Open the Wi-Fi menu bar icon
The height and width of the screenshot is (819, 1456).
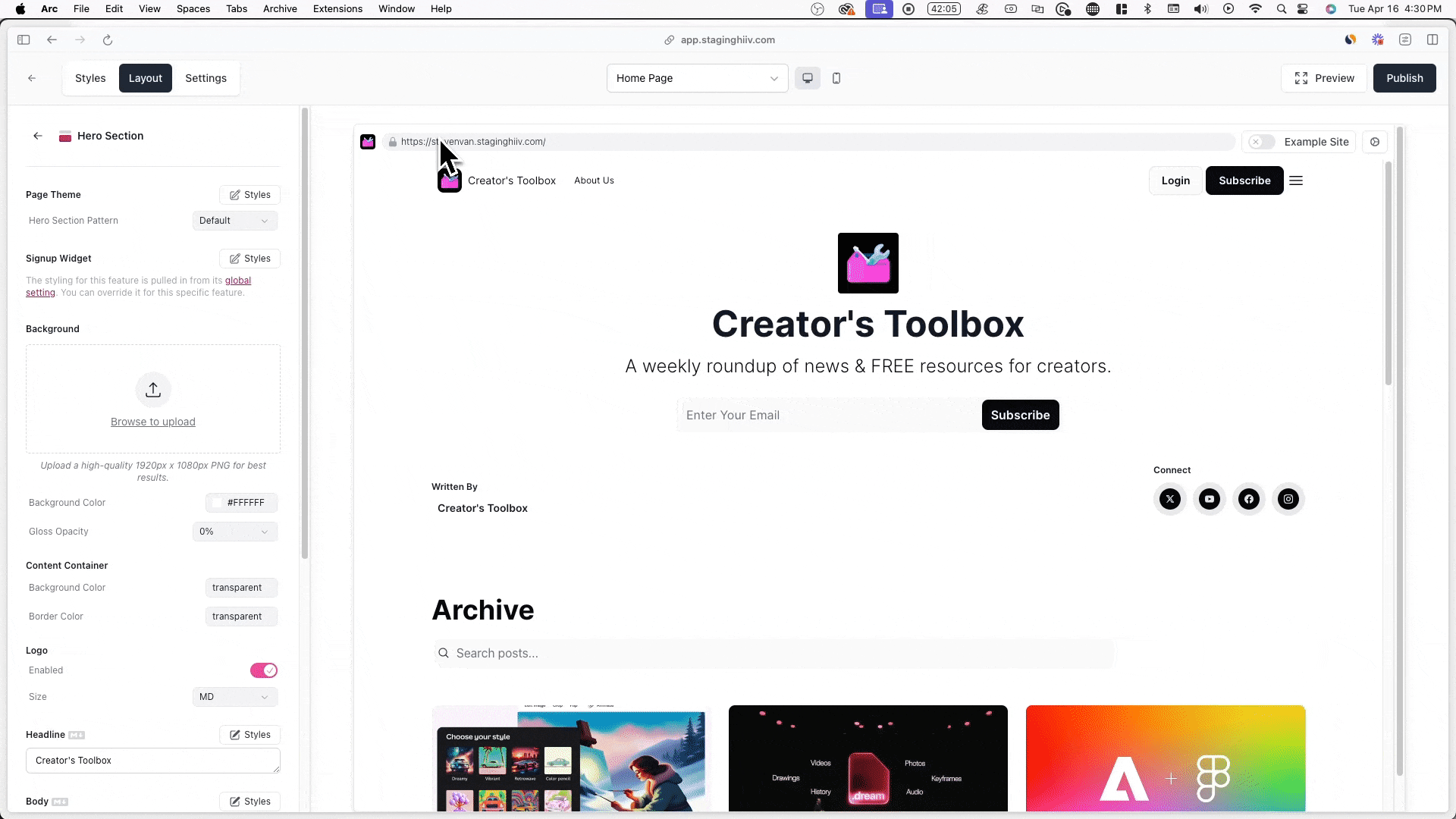pos(1255,9)
